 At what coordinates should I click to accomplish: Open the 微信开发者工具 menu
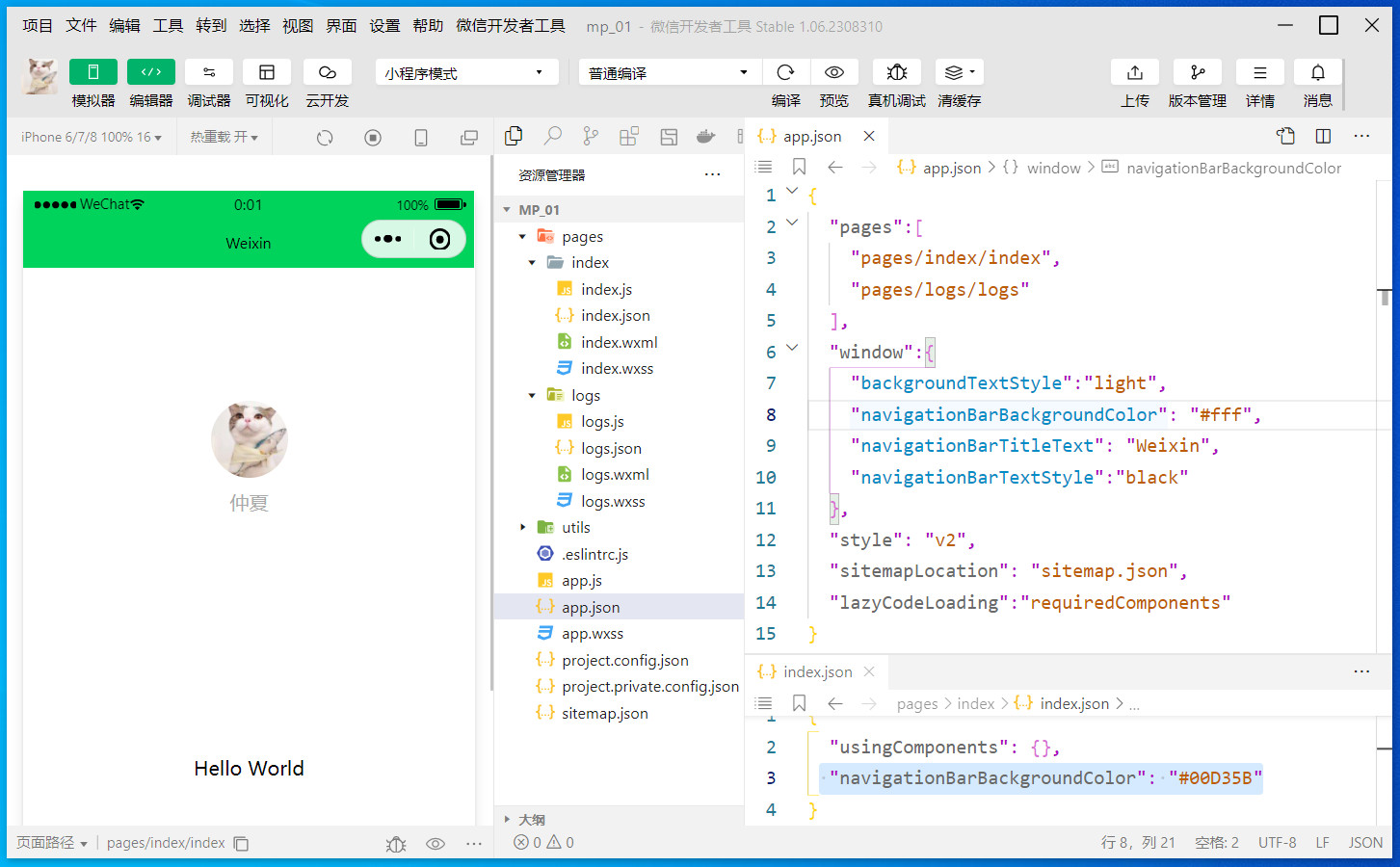click(x=511, y=26)
